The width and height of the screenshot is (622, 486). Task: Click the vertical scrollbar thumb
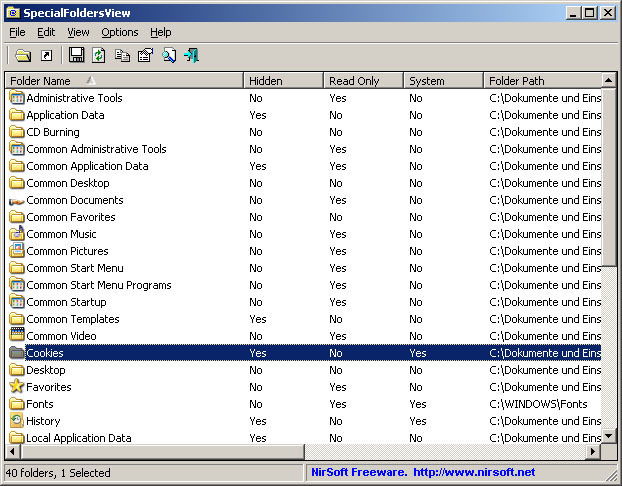coord(609,177)
